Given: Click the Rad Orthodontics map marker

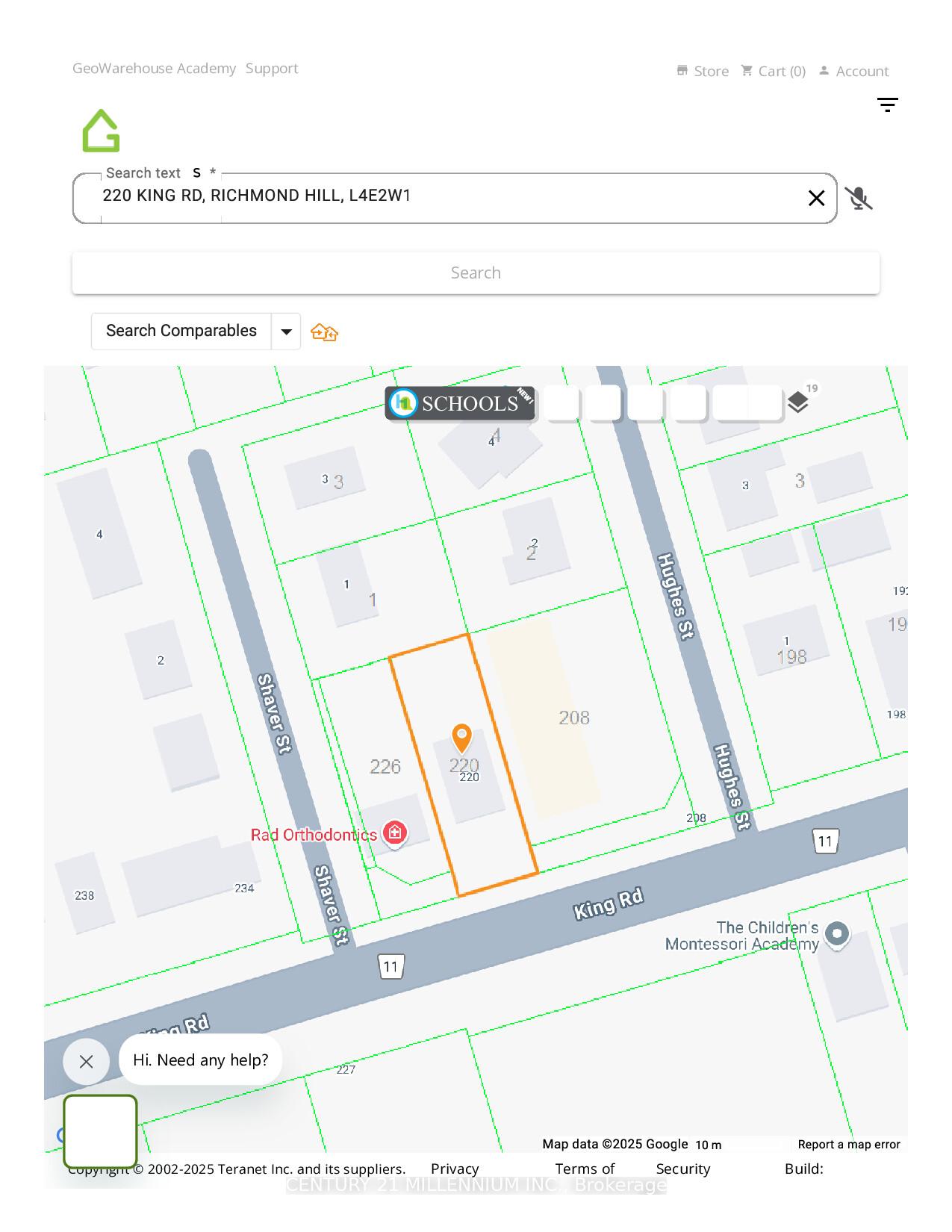Looking at the screenshot, I should tap(394, 833).
